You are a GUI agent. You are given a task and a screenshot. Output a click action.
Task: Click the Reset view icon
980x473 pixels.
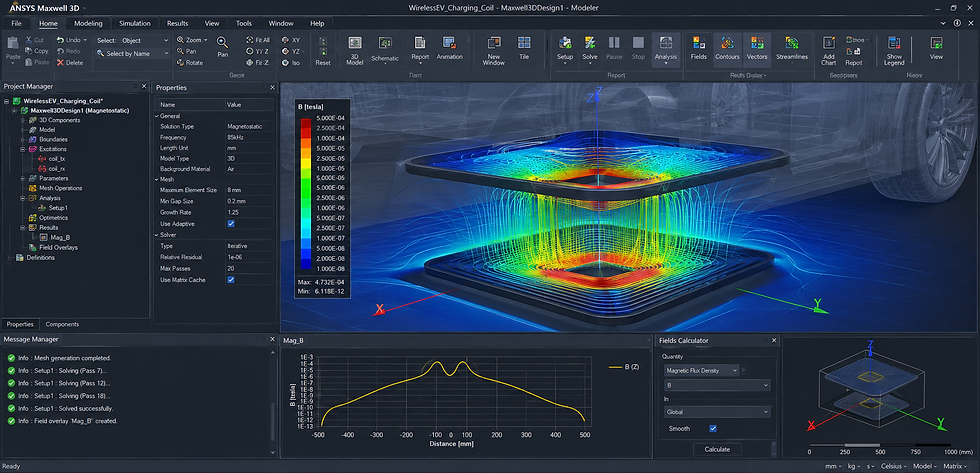pos(322,46)
